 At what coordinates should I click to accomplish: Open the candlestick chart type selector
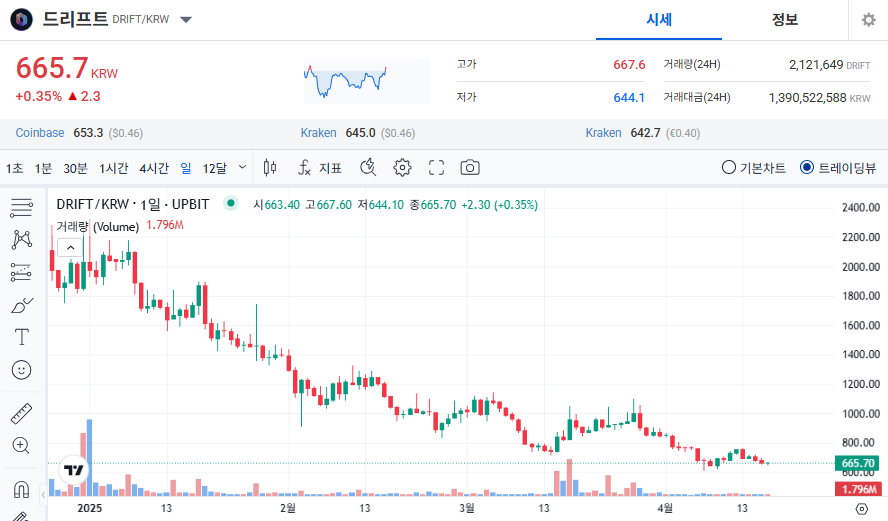point(270,168)
